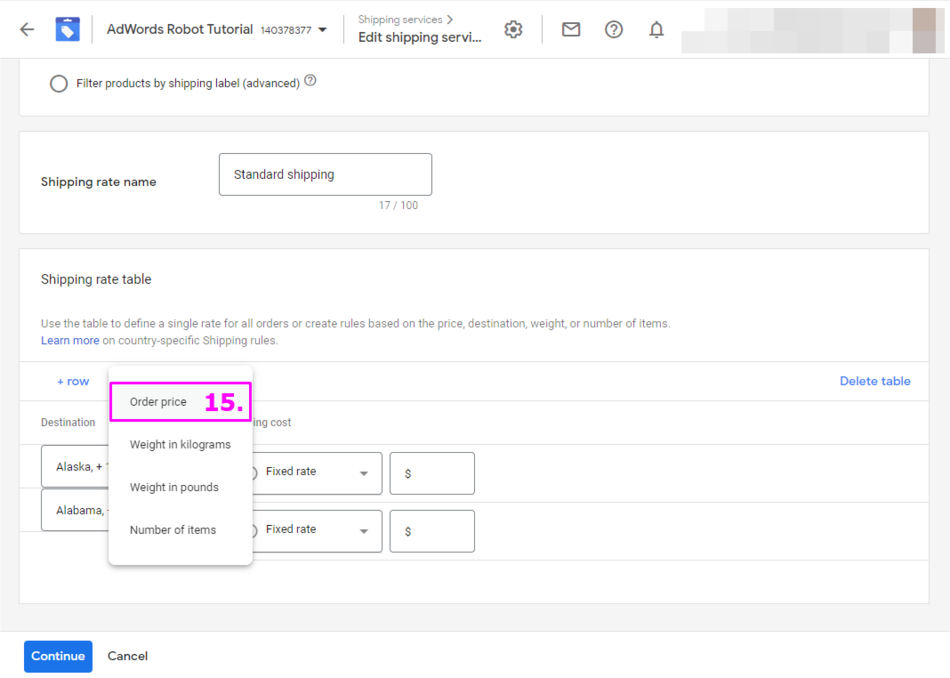Click the shipping label help info icon
Image resolution: width=950 pixels, height=678 pixels.
coord(310,81)
